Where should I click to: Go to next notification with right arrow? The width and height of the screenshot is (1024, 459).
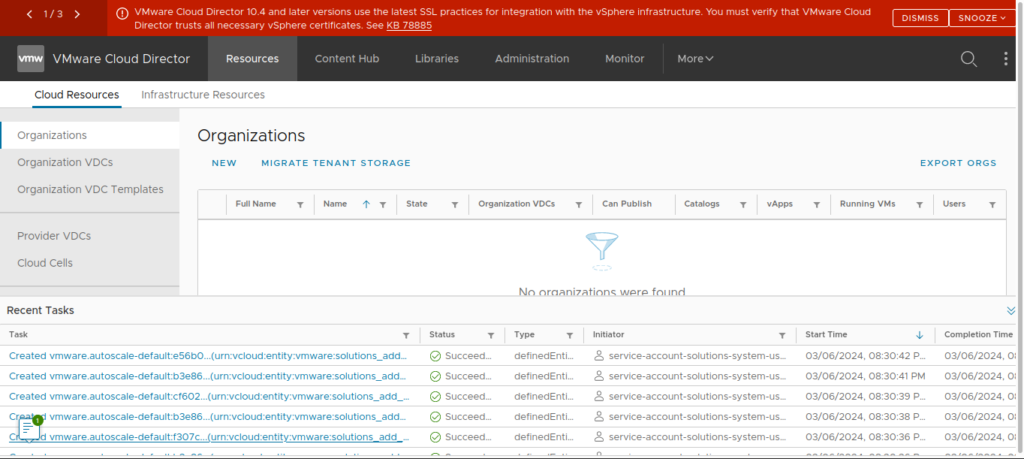coord(77,14)
